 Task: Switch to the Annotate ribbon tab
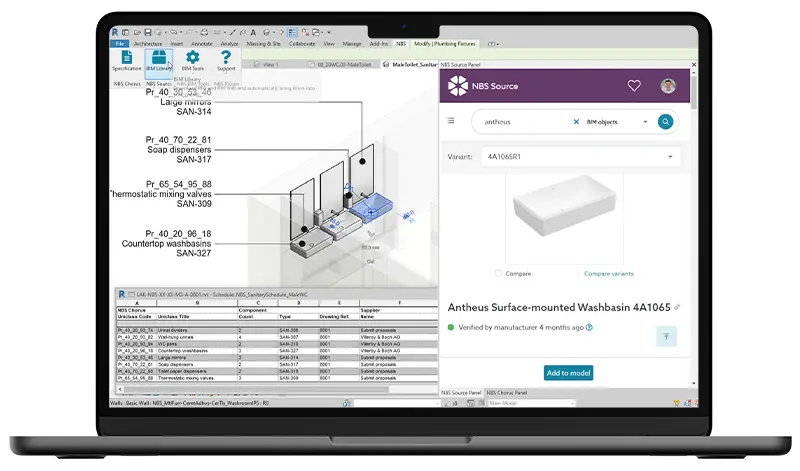tap(202, 44)
